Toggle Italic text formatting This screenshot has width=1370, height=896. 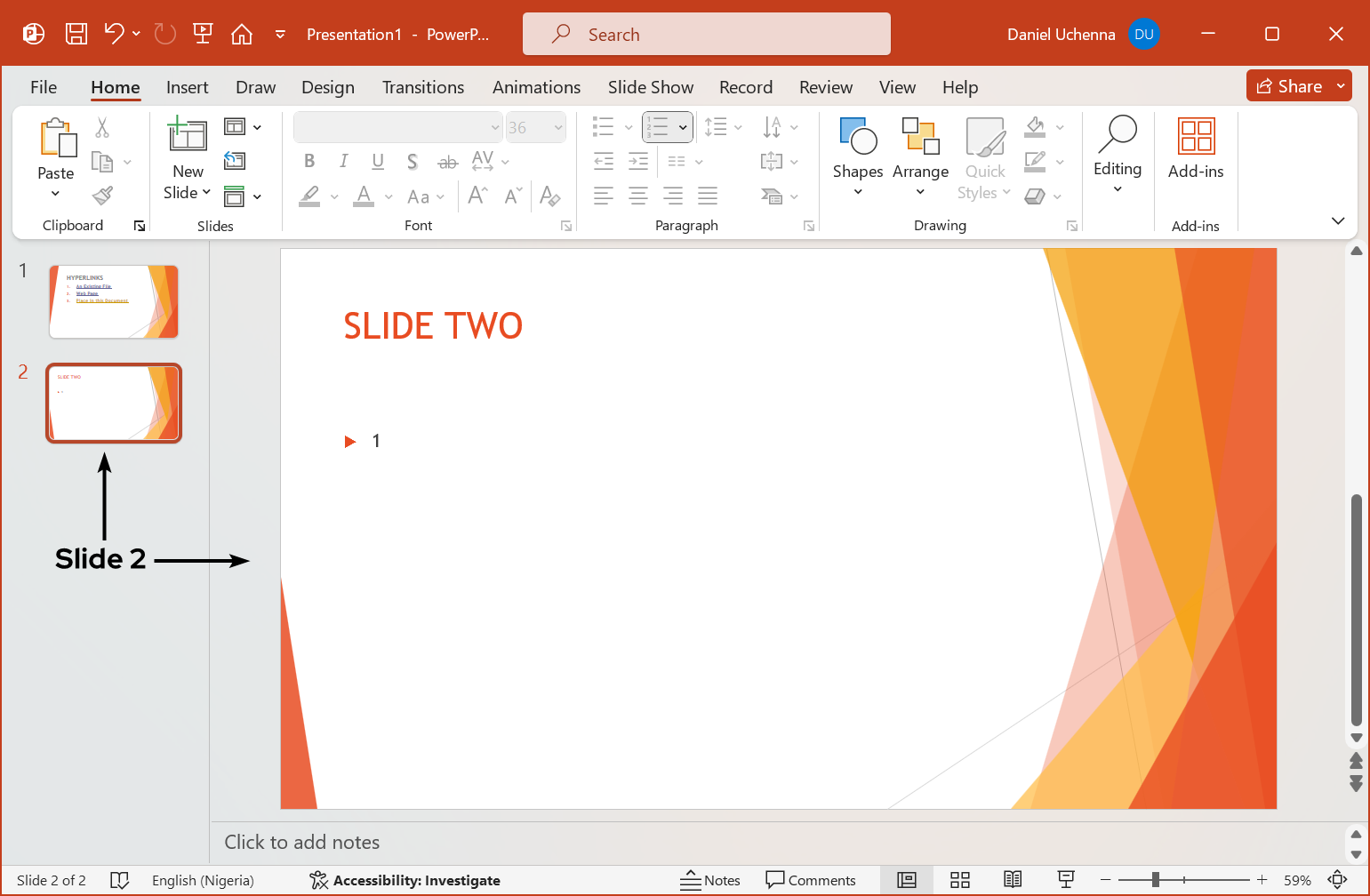(x=343, y=161)
